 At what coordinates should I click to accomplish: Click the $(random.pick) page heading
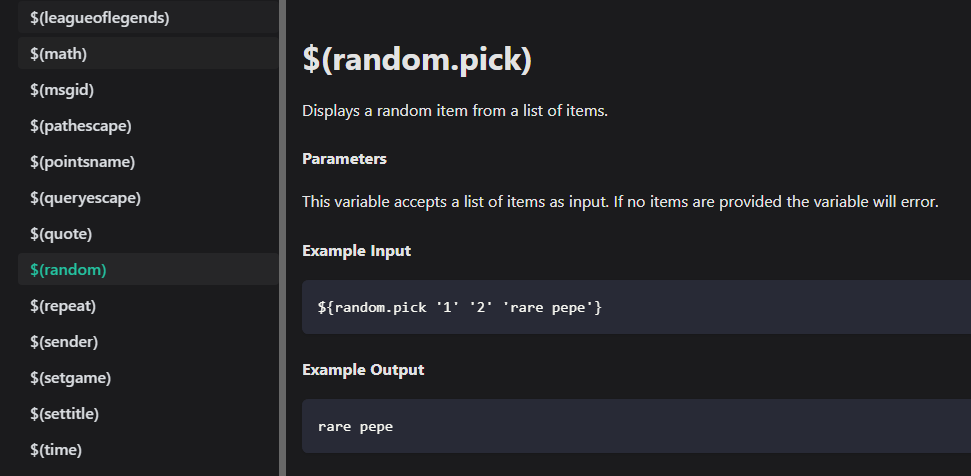click(417, 59)
